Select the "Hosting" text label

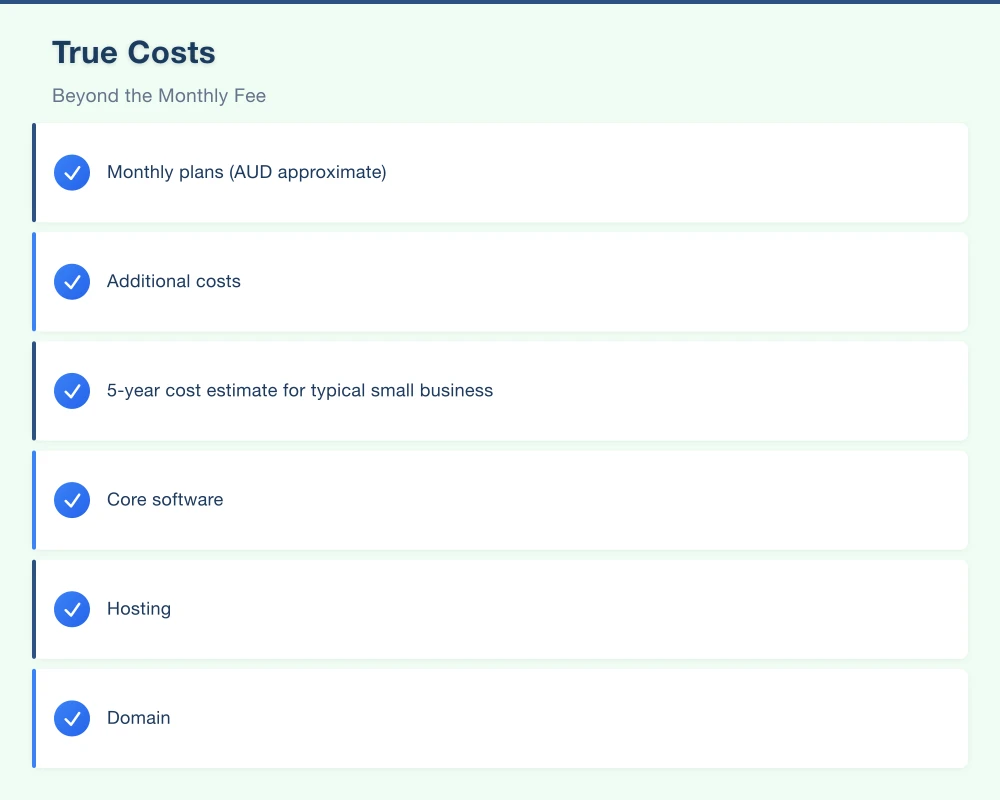pyautogui.click(x=139, y=609)
